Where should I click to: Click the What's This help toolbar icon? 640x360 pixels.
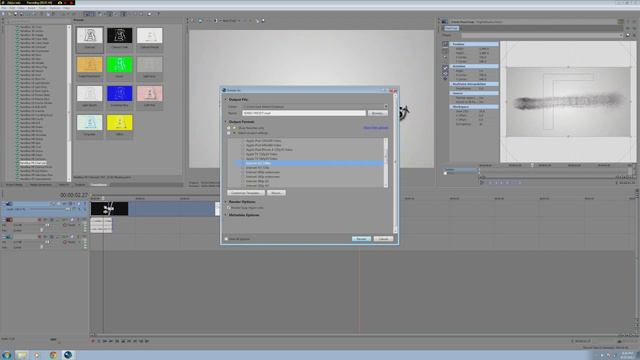click(x=158, y=14)
